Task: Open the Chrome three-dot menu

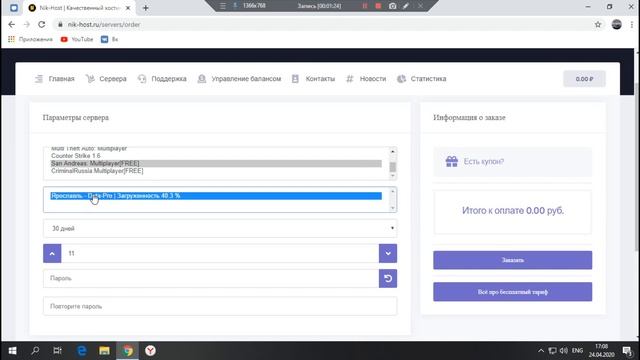Action: coord(631,24)
